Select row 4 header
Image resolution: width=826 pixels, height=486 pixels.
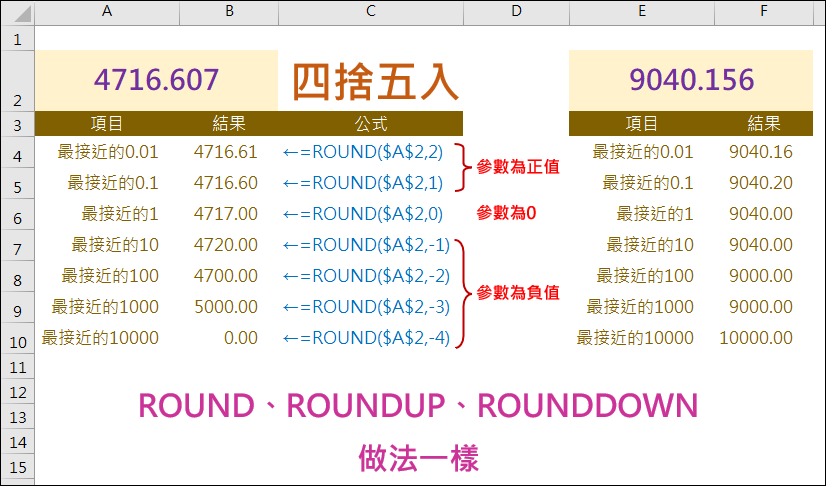(x=18, y=153)
